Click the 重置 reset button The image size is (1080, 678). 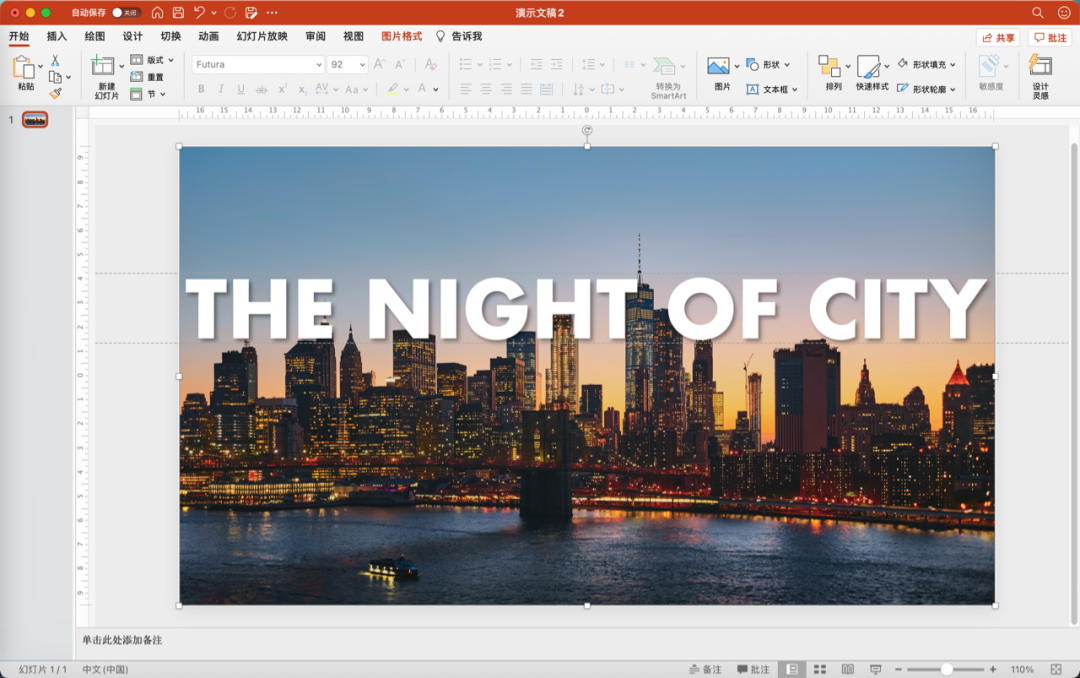147,77
